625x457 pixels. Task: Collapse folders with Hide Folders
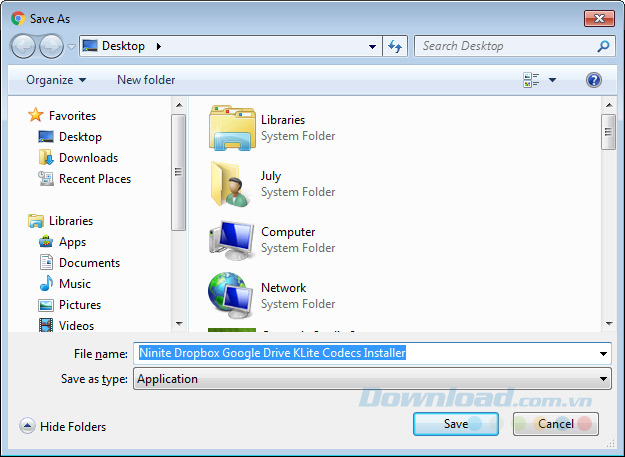63,426
